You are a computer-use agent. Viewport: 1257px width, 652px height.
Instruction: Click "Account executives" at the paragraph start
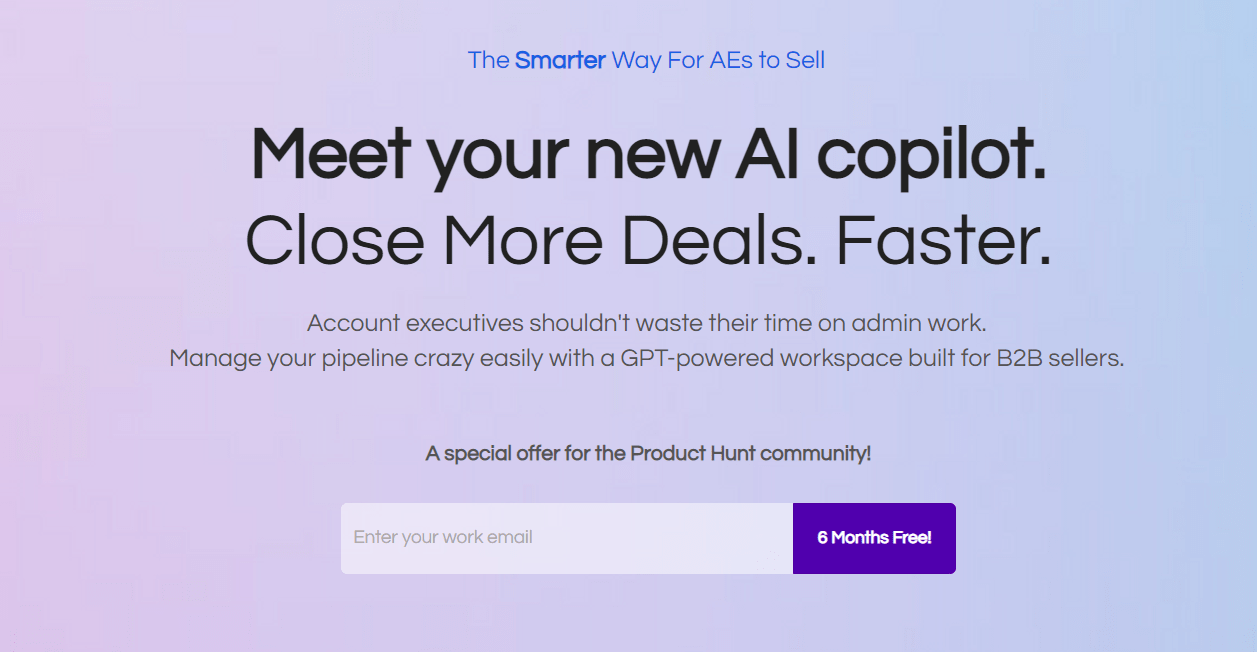415,323
